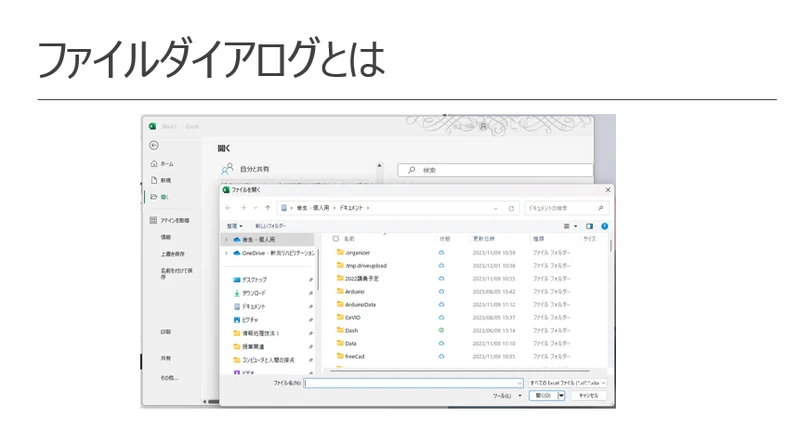Screen dimensions: 800x427
Task: Select 共有 in Excel backstage sidebar
Action: [x=166, y=358]
